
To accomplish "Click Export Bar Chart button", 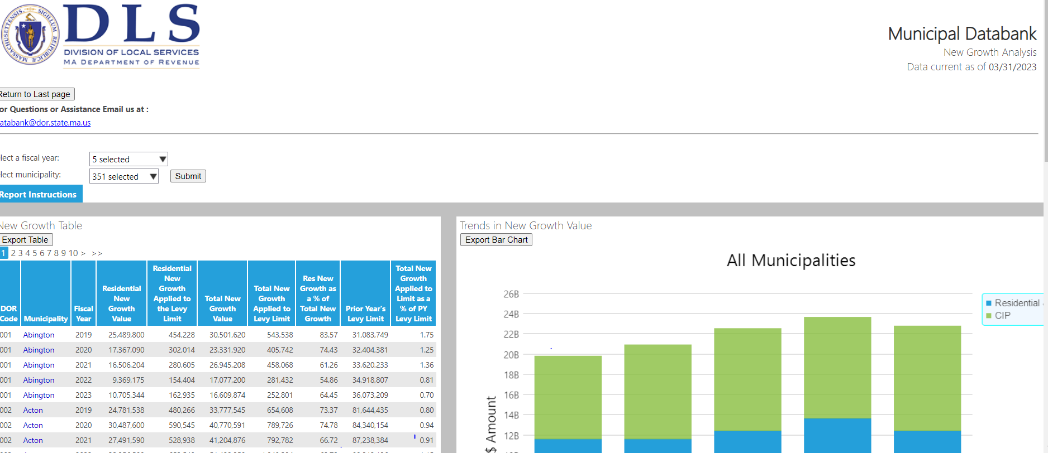I will point(497,240).
